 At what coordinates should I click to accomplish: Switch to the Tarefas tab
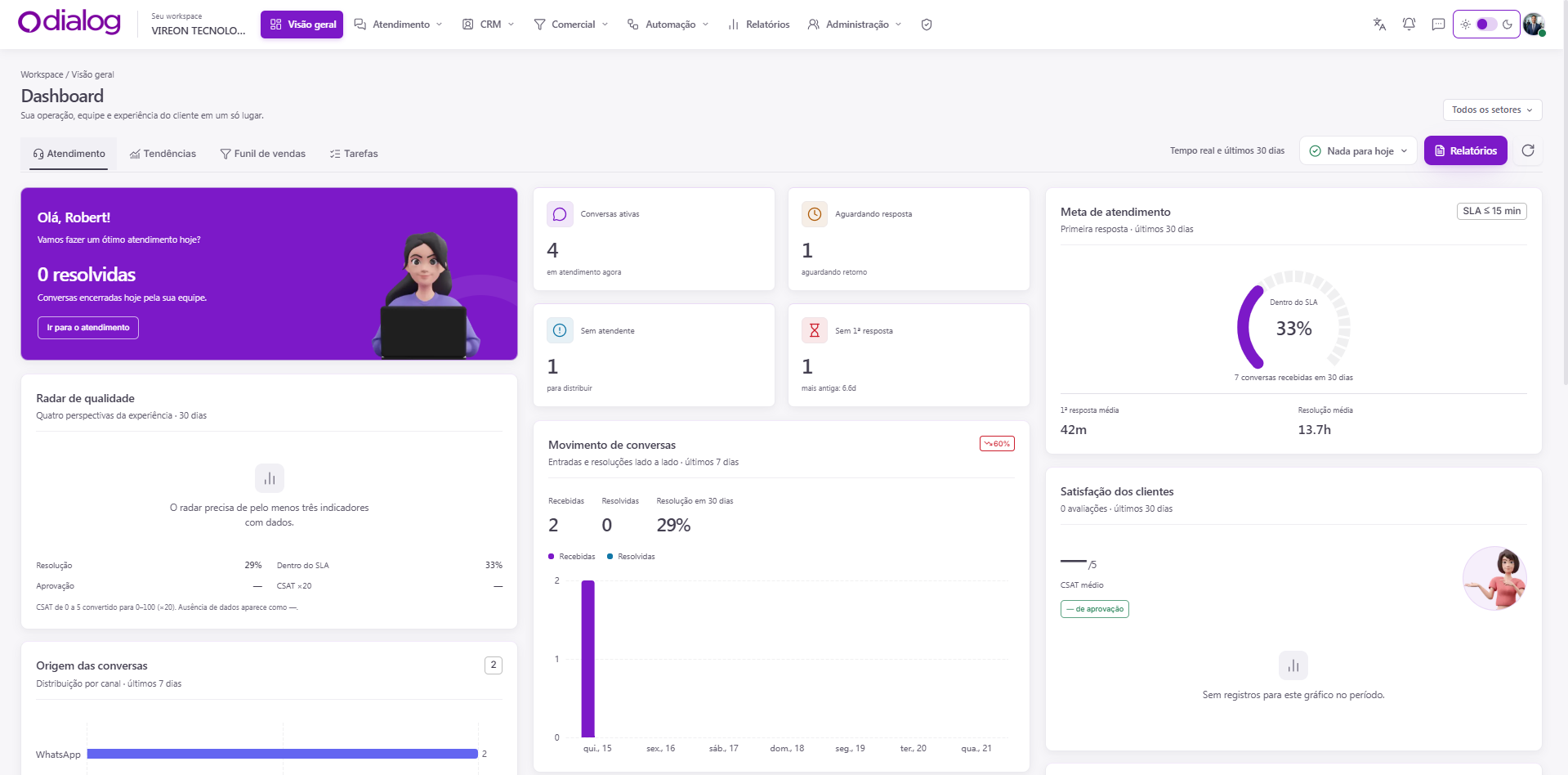354,154
